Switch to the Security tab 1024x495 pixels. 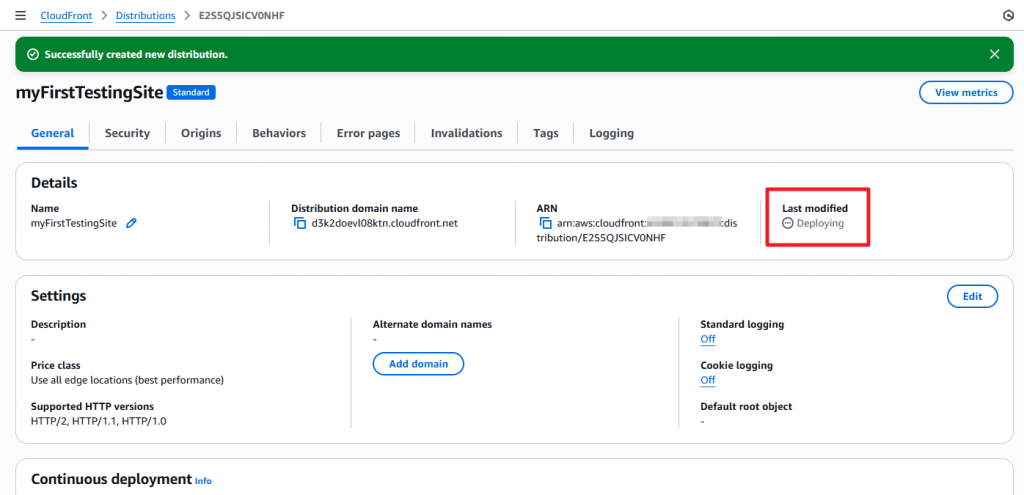[127, 133]
